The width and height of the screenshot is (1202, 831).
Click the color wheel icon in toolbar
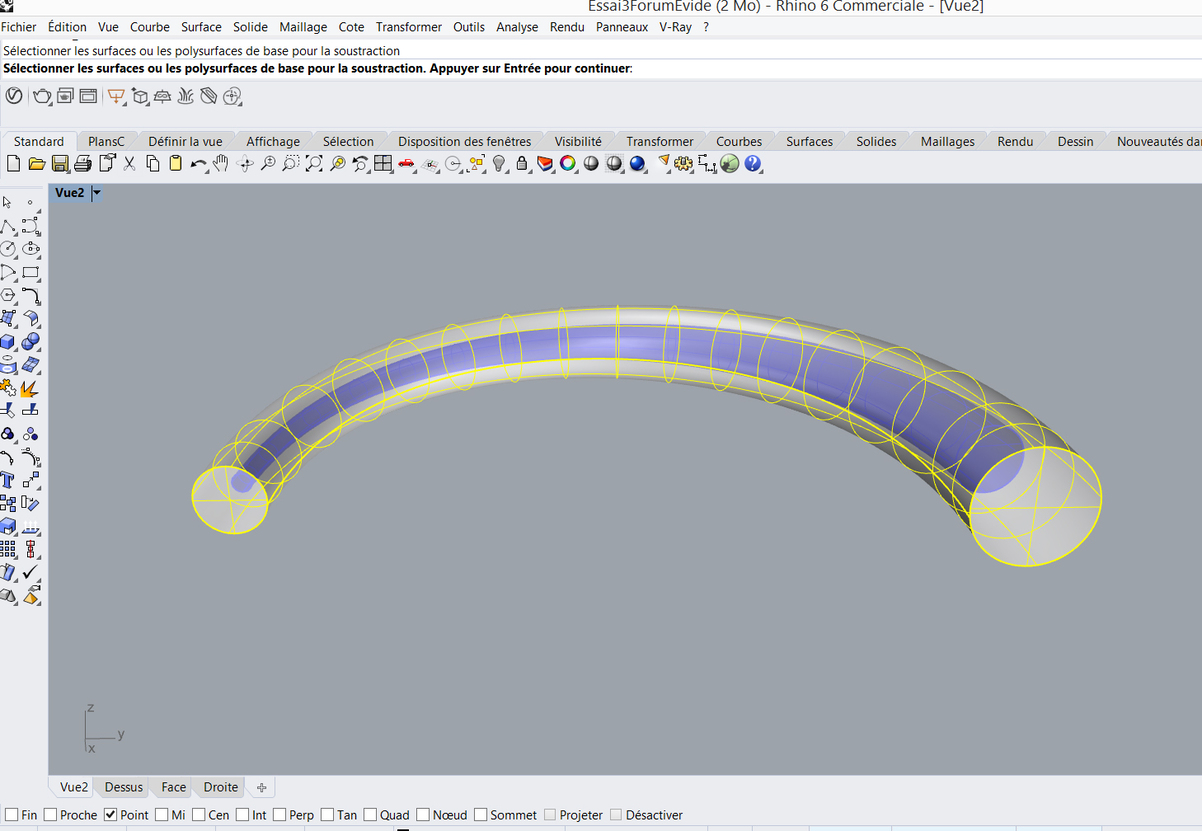click(x=568, y=164)
